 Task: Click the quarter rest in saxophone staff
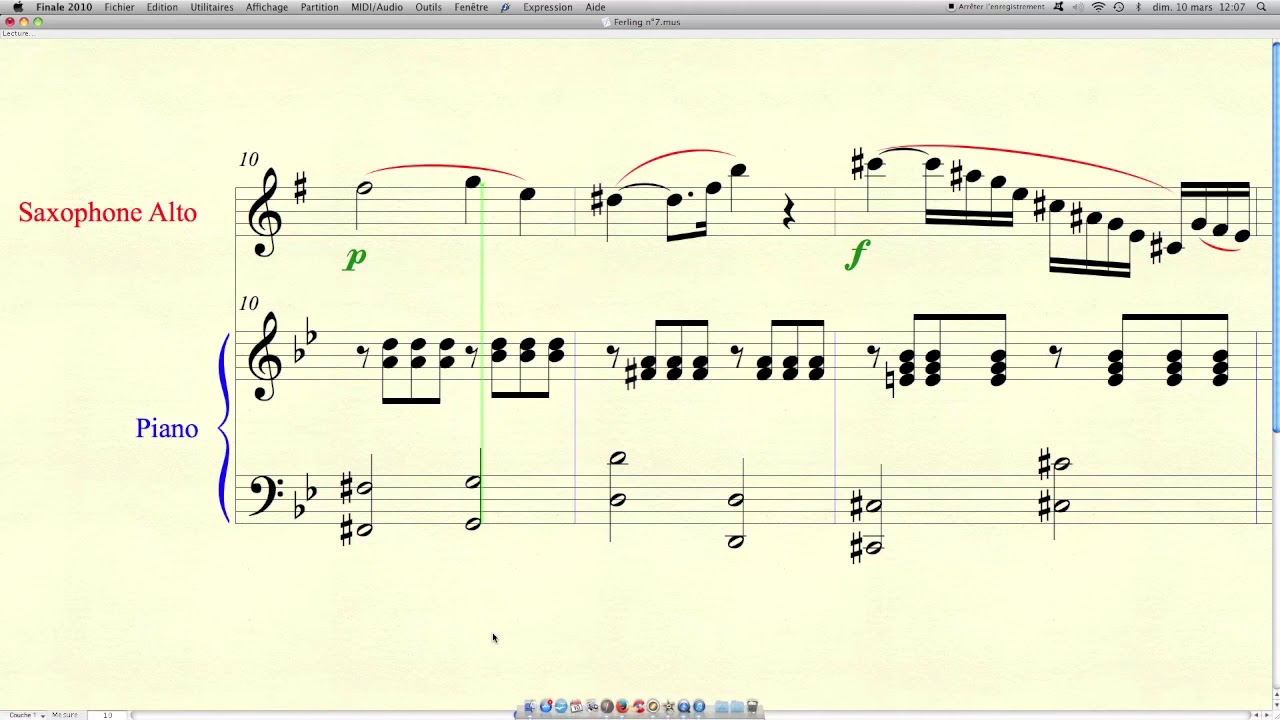[x=788, y=212]
